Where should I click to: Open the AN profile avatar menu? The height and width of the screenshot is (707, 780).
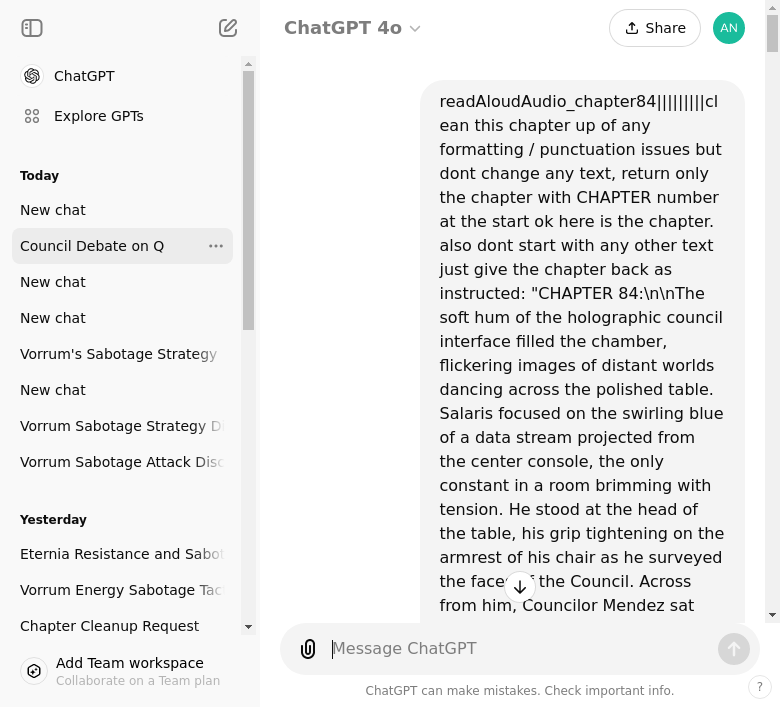[729, 28]
